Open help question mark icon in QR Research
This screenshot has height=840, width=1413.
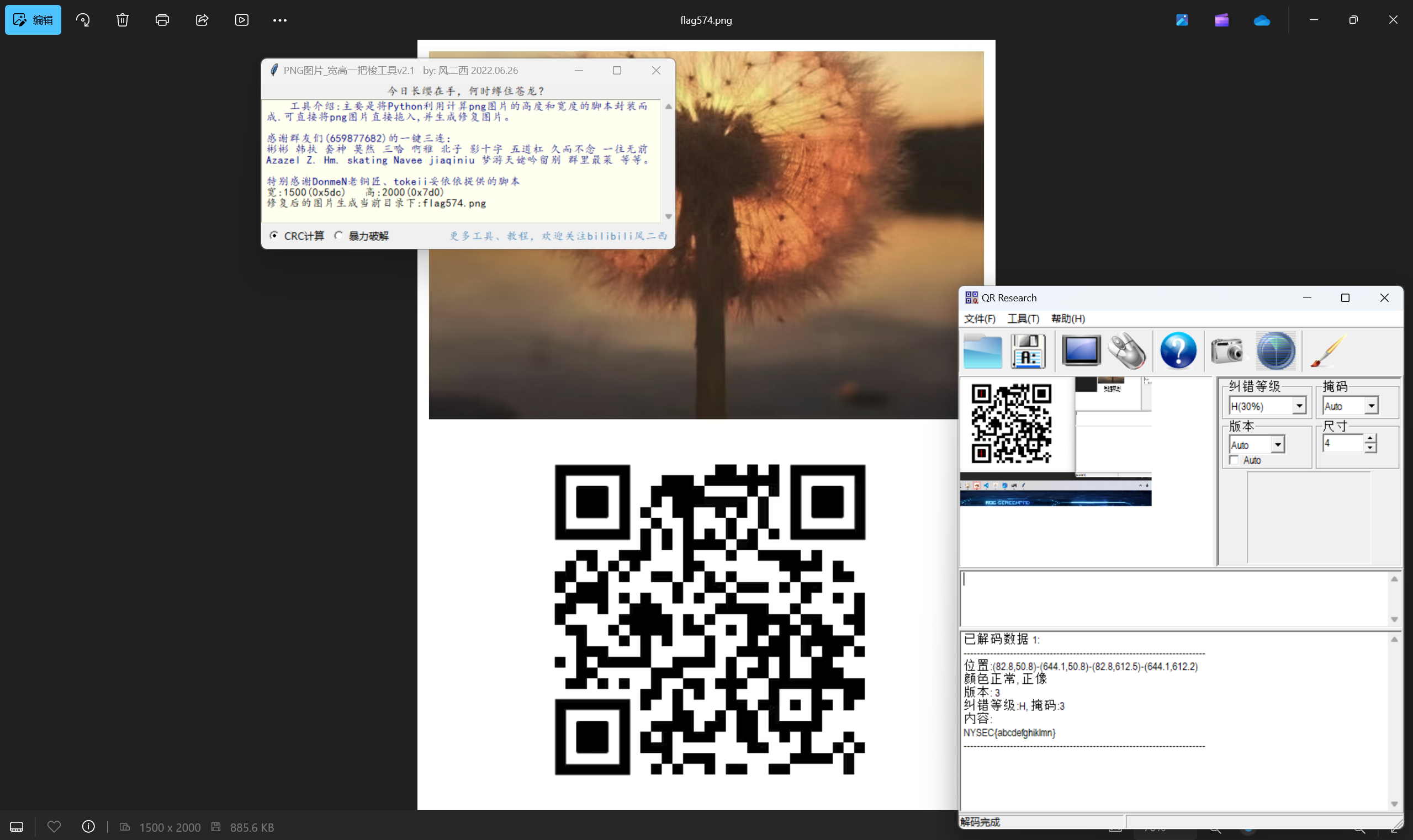1178,350
